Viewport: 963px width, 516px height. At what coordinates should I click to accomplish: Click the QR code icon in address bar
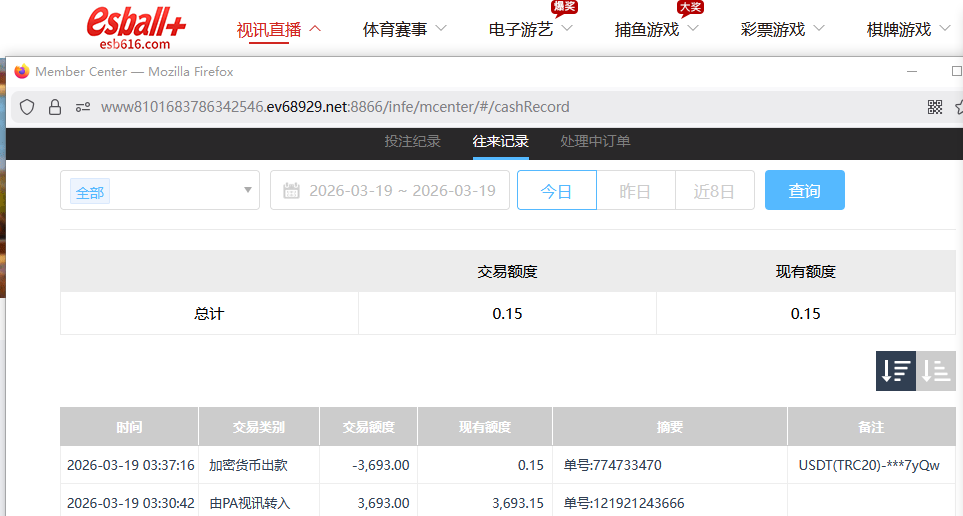click(935, 107)
